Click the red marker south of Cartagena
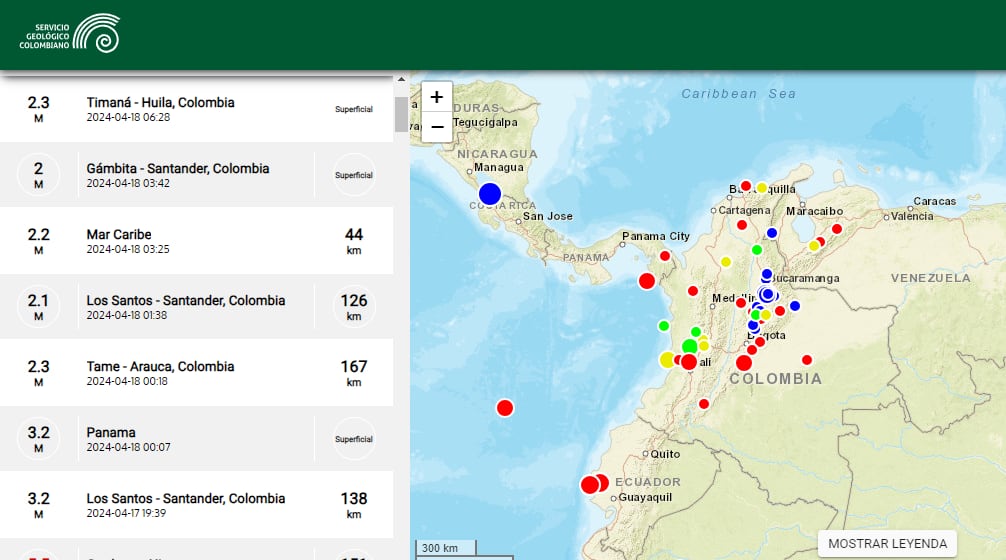1006x560 pixels. pos(742,225)
